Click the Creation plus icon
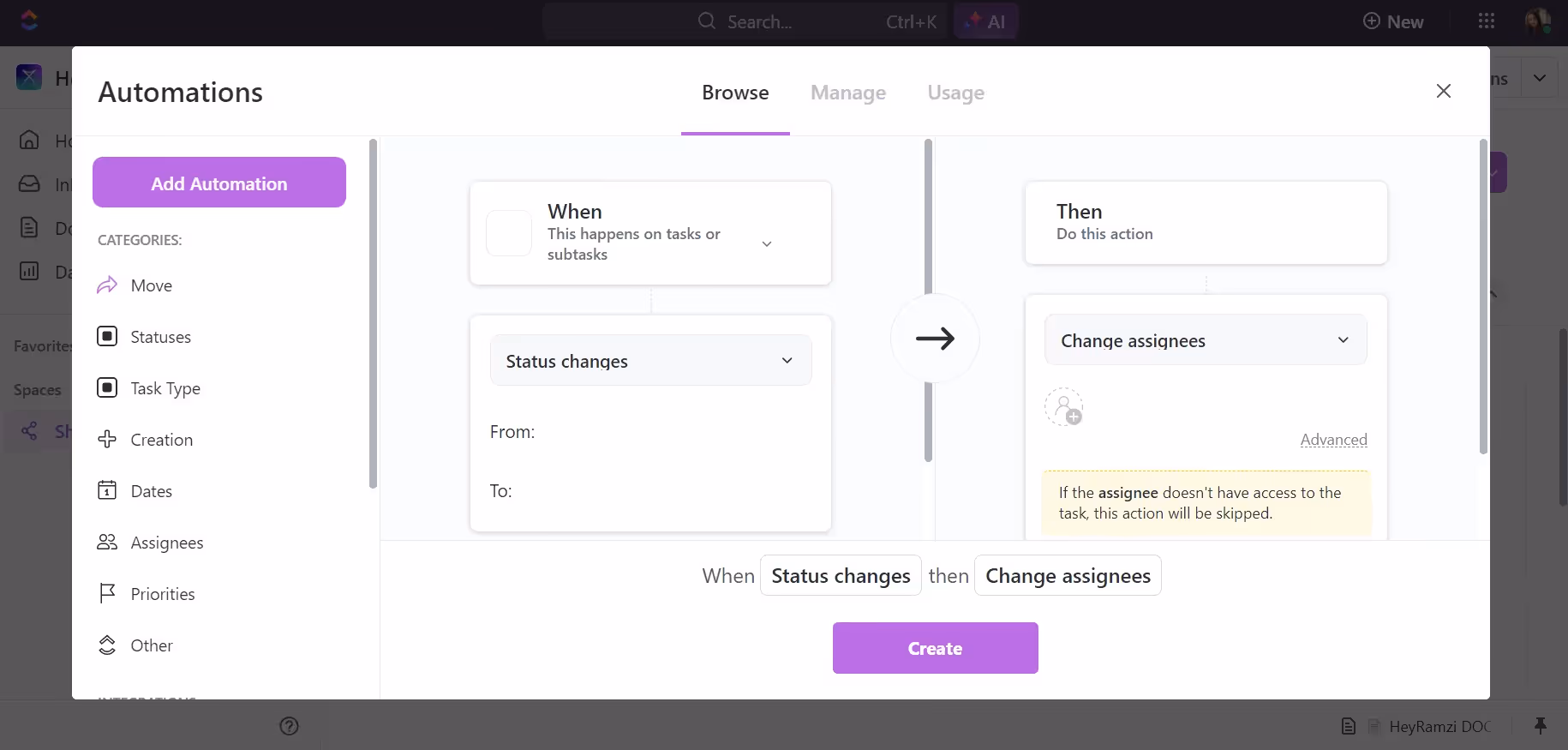This screenshot has height=750, width=1568. (x=107, y=440)
